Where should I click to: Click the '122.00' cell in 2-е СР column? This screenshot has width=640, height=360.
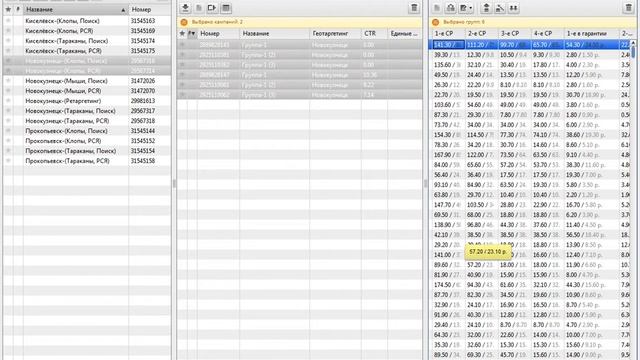pos(482,155)
